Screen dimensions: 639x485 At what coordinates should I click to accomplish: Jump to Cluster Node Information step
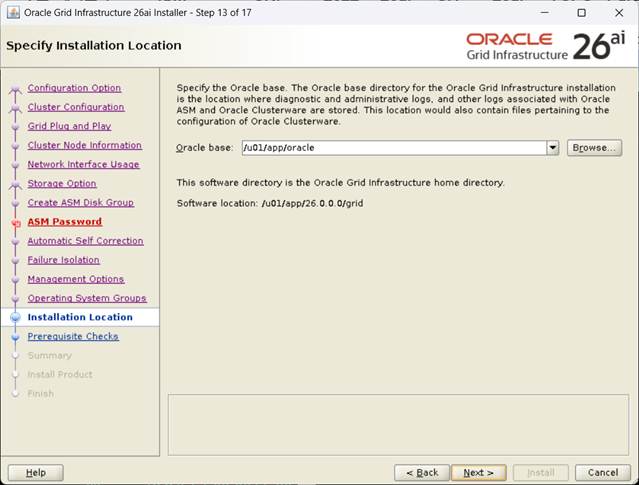85,146
